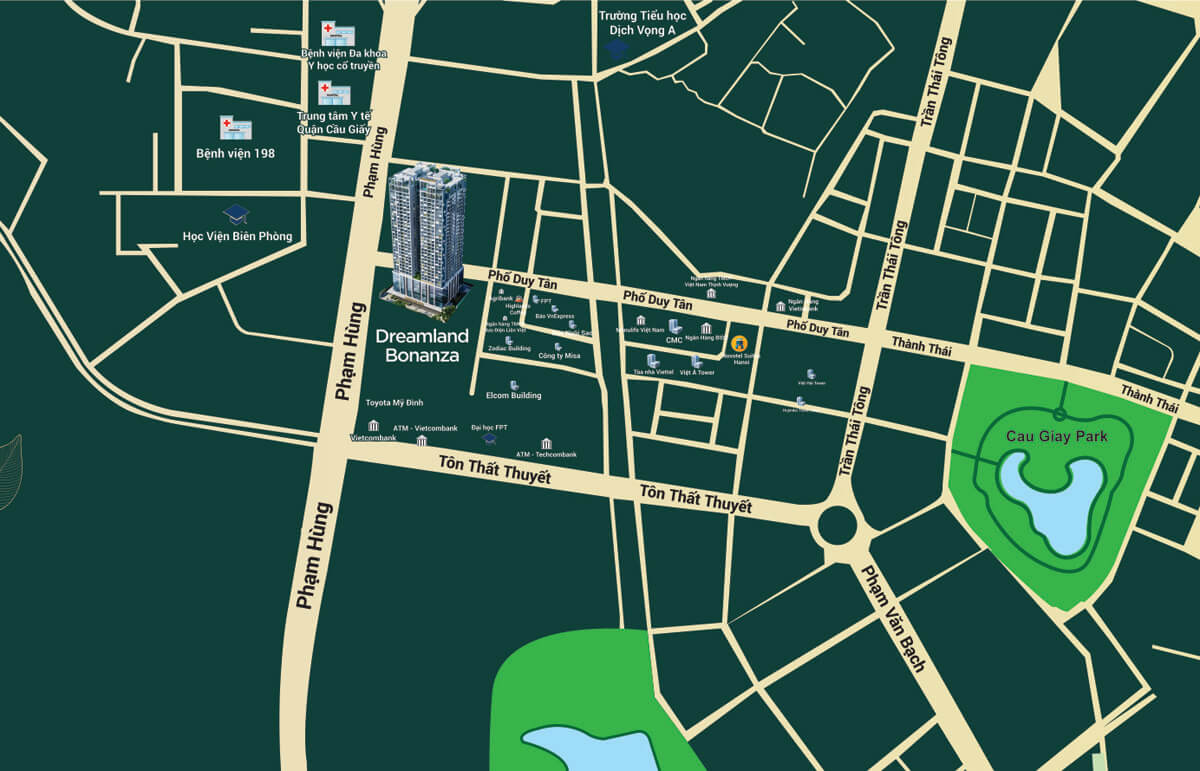Click the Elcom Building icon

(x=514, y=385)
